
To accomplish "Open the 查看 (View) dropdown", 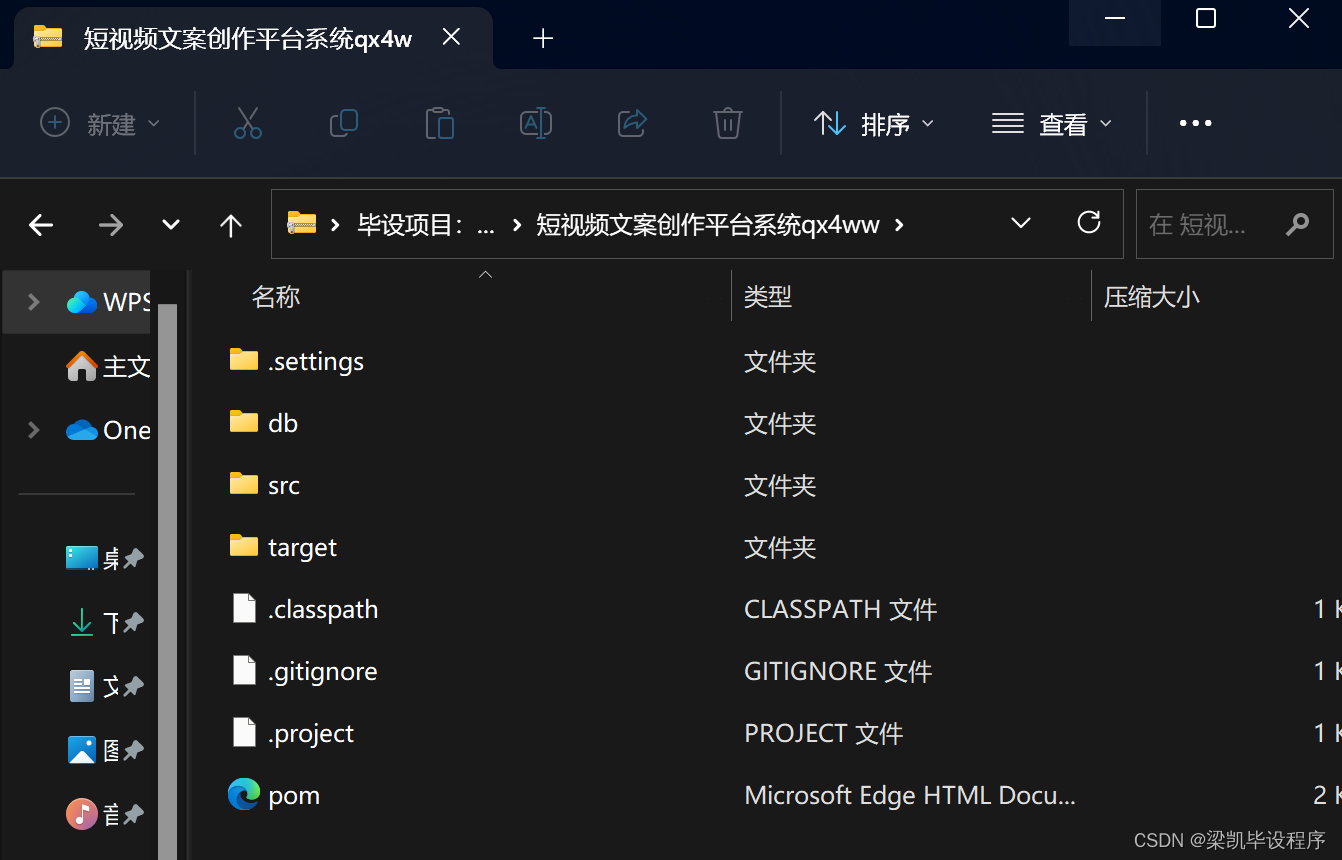I will point(1051,123).
